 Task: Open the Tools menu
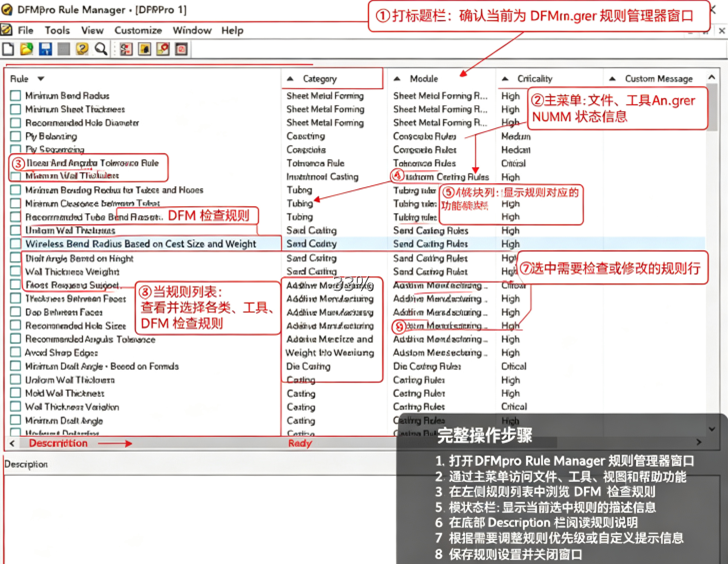click(x=57, y=30)
